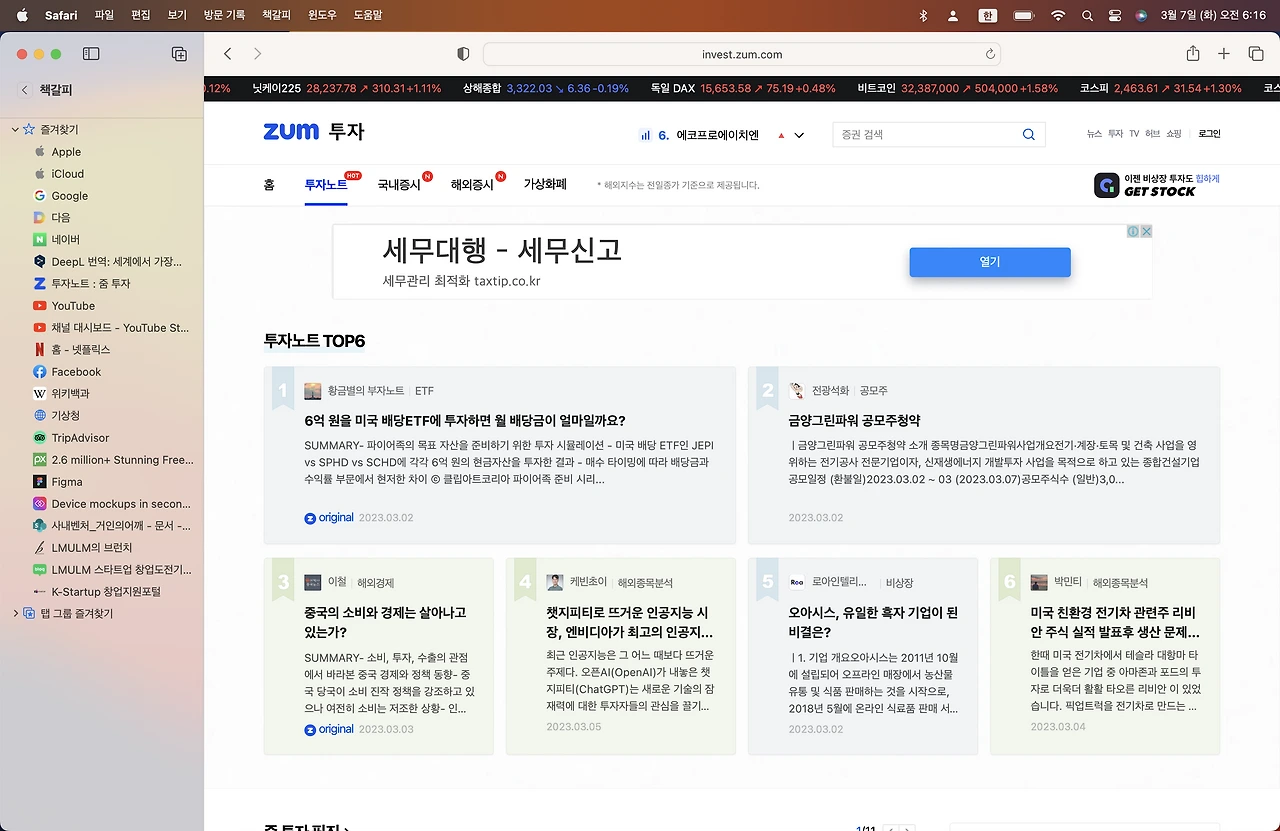Click the ad info icon
Image resolution: width=1280 pixels, height=831 pixels.
pos(1134,231)
